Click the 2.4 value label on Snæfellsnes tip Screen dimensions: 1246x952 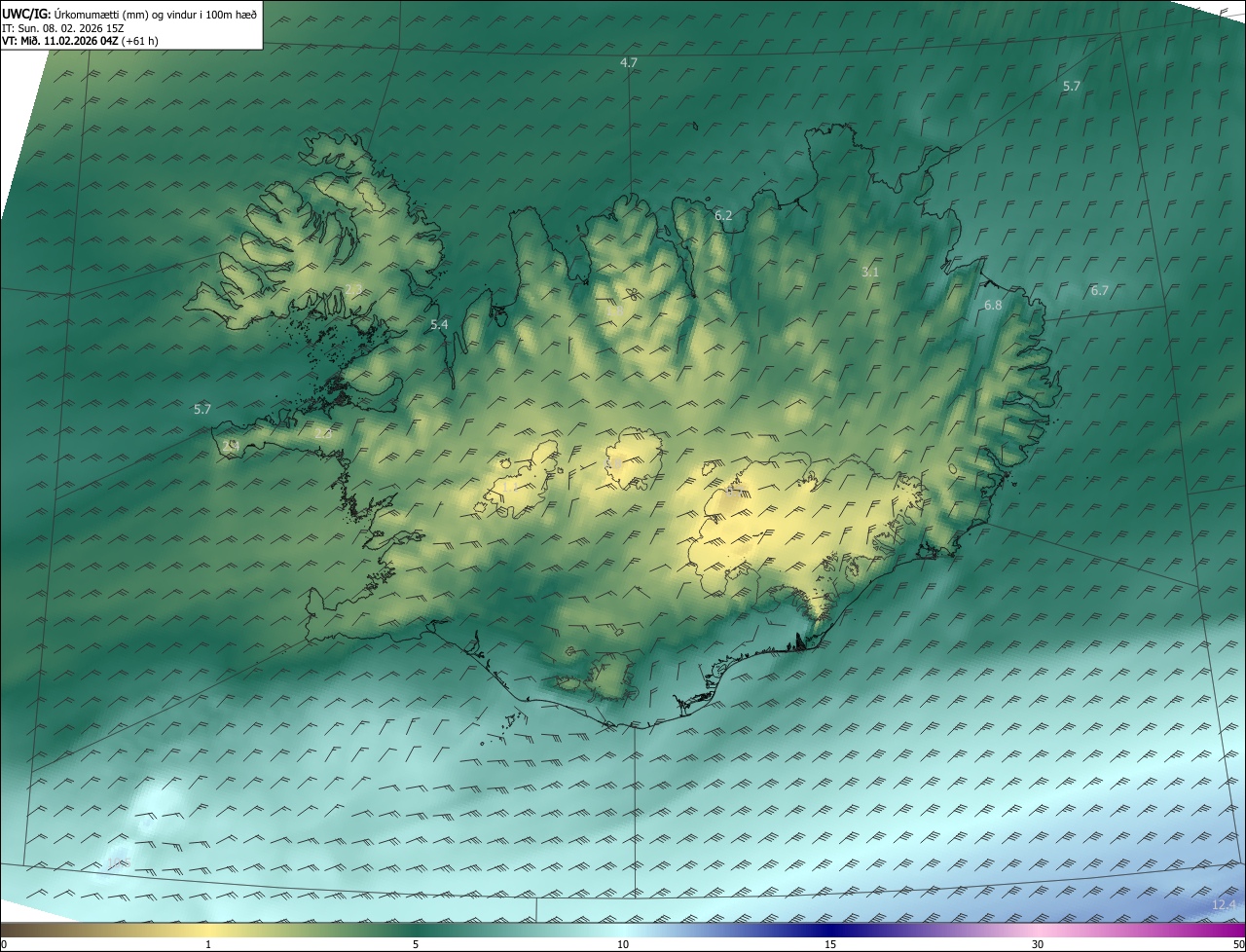(230, 445)
